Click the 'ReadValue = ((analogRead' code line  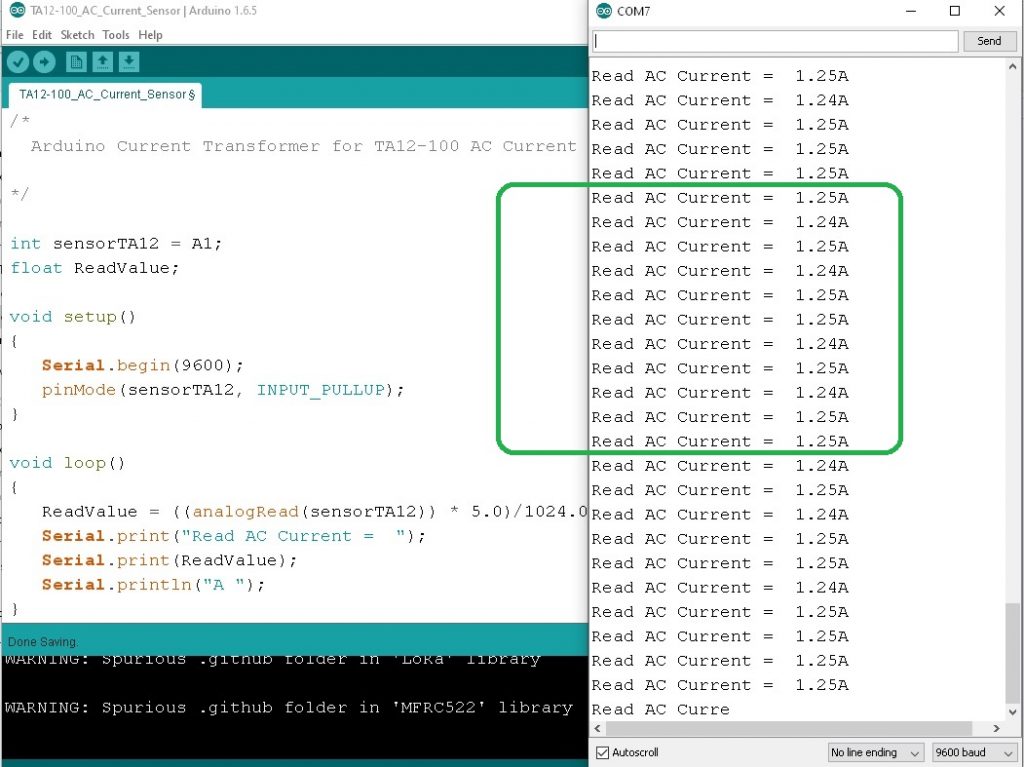(x=315, y=512)
